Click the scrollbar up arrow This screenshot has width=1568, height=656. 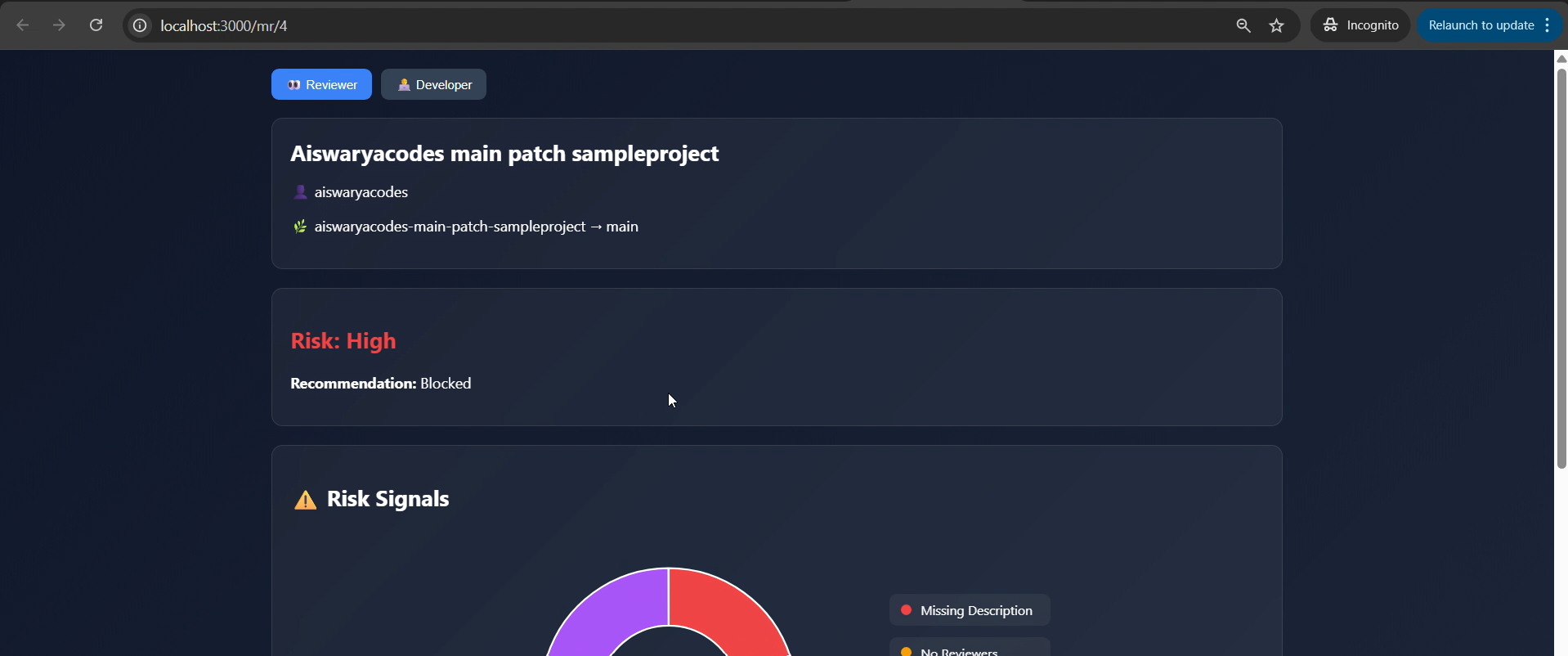click(1561, 59)
